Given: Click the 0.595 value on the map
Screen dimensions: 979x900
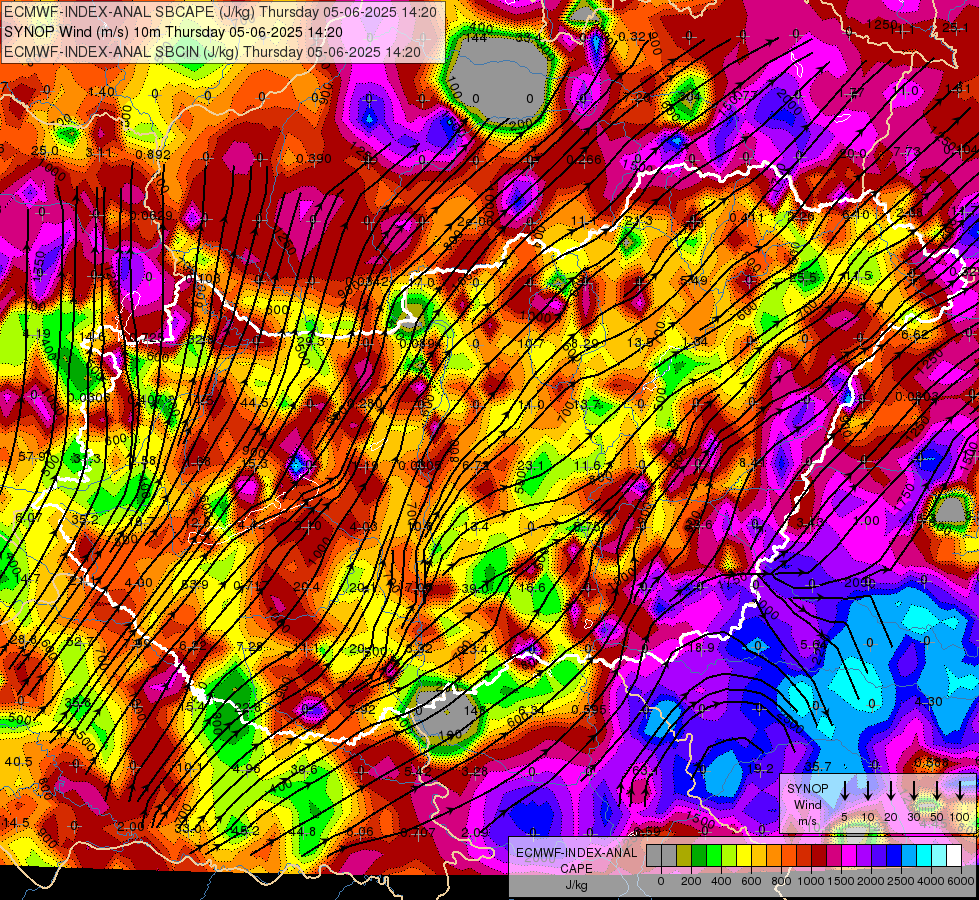Looking at the screenshot, I should pos(589,710).
